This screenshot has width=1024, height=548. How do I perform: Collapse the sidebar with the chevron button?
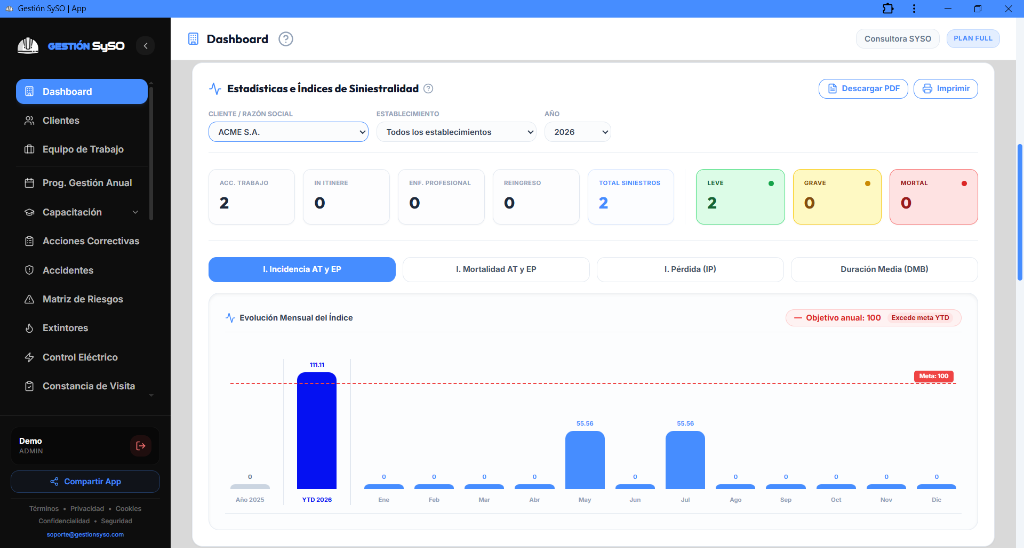[145, 46]
